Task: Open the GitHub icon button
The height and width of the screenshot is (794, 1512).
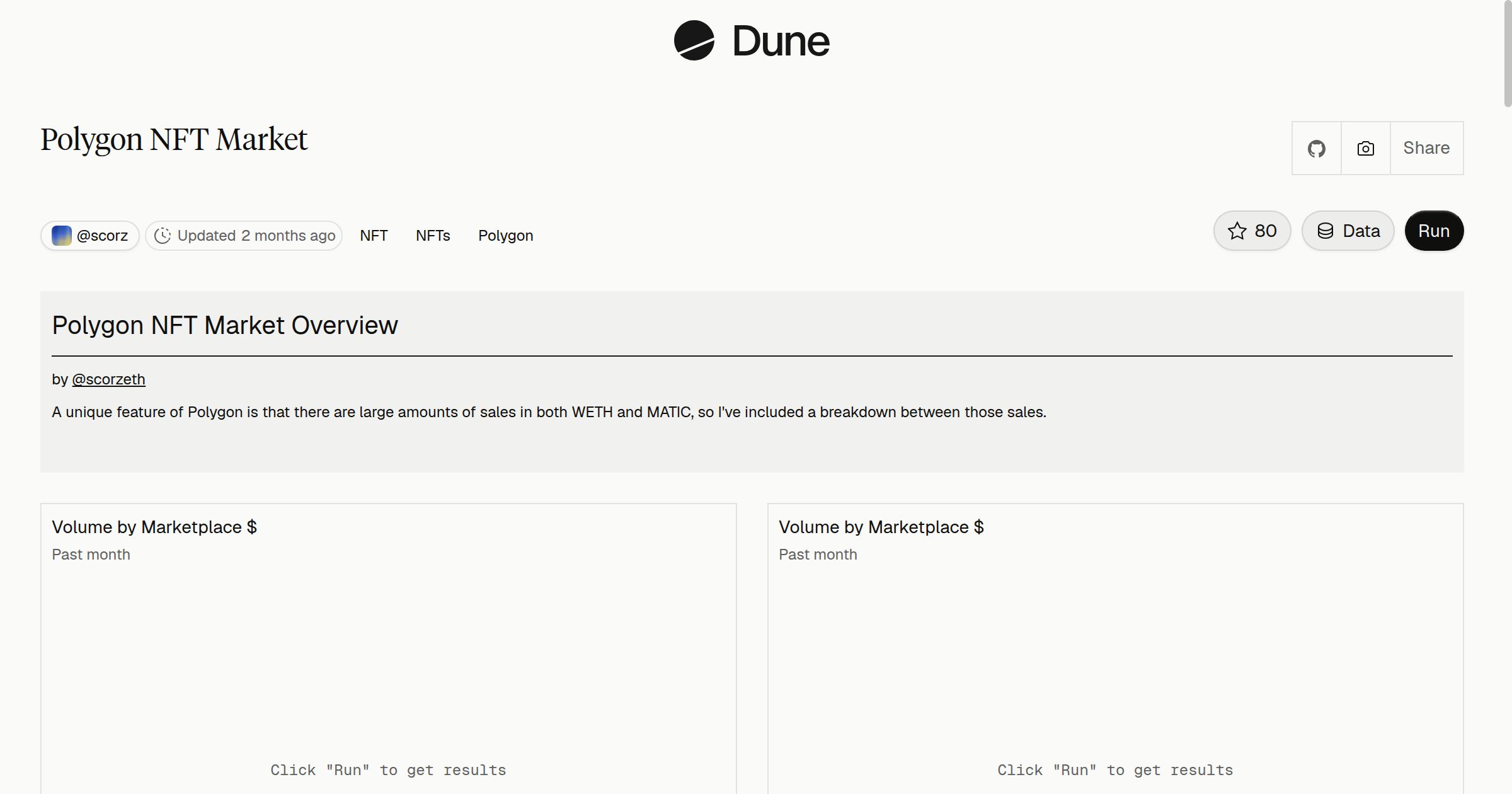Action: pos(1316,148)
